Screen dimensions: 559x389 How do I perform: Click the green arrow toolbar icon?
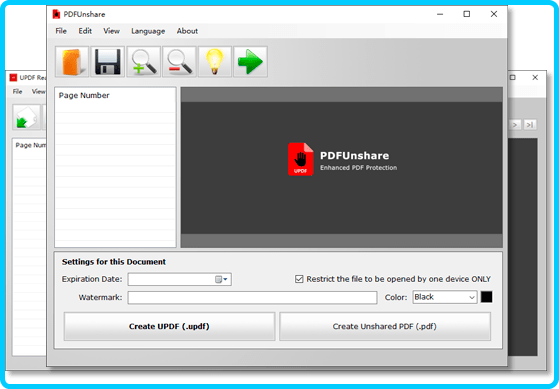coord(250,62)
